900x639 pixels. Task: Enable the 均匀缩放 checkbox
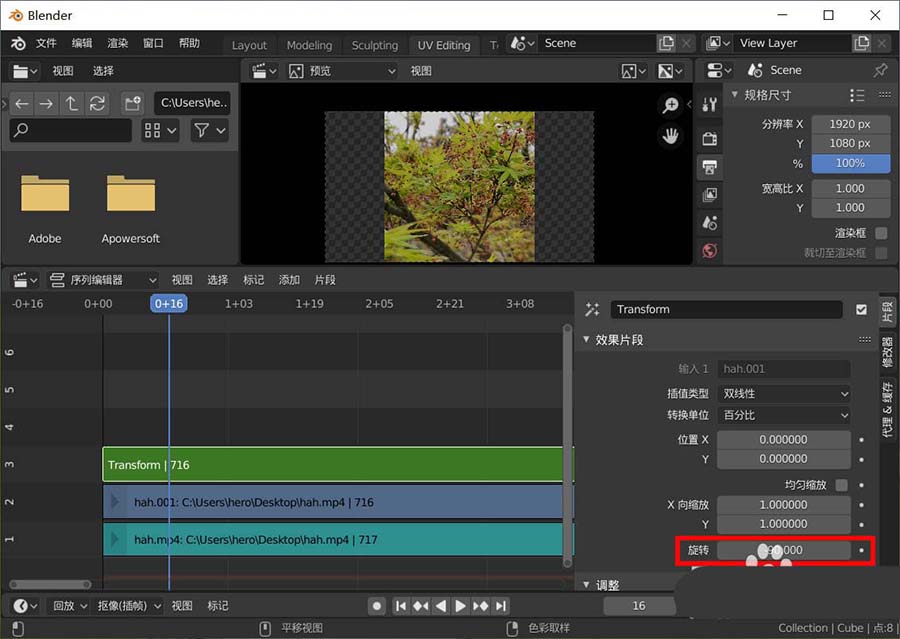point(841,485)
